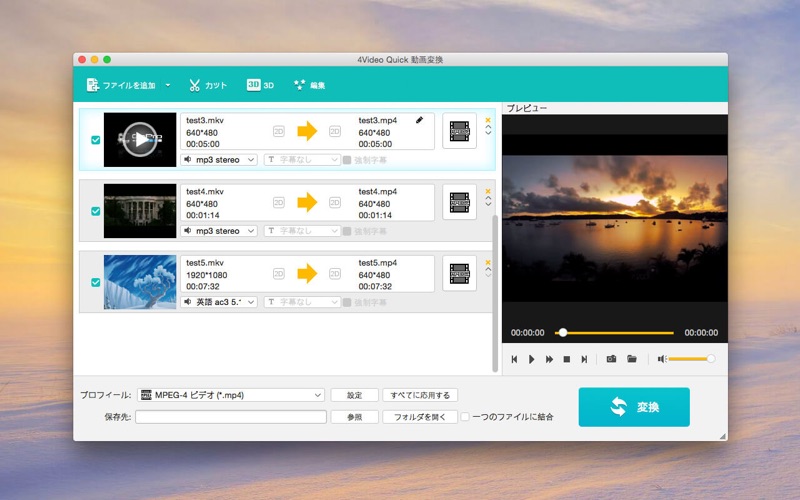Screen dimensions: 800x500
Task: Remove test5.mkv with orange X icon
Action: tap(488, 262)
